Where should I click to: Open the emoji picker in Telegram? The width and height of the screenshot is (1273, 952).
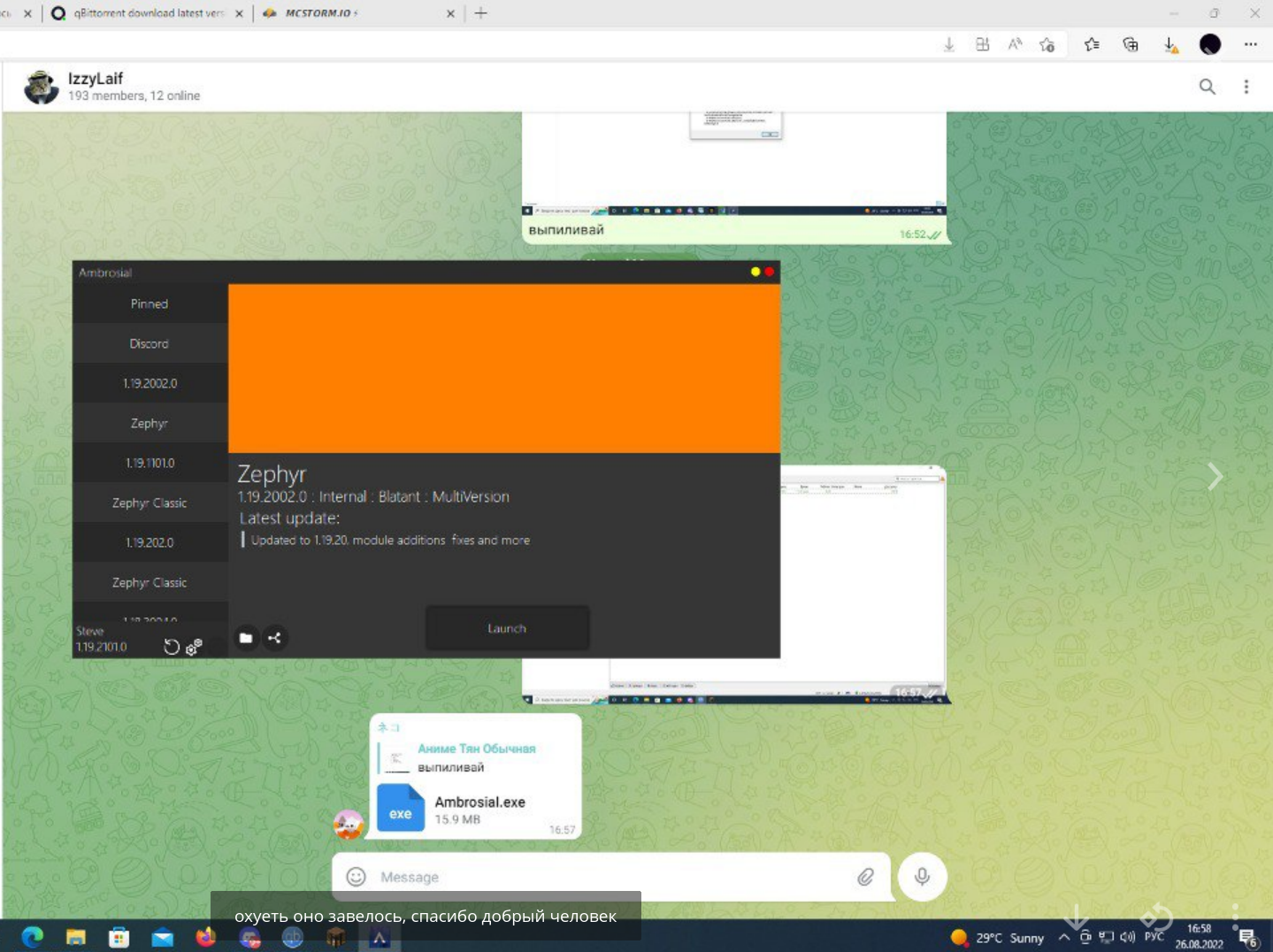click(357, 877)
